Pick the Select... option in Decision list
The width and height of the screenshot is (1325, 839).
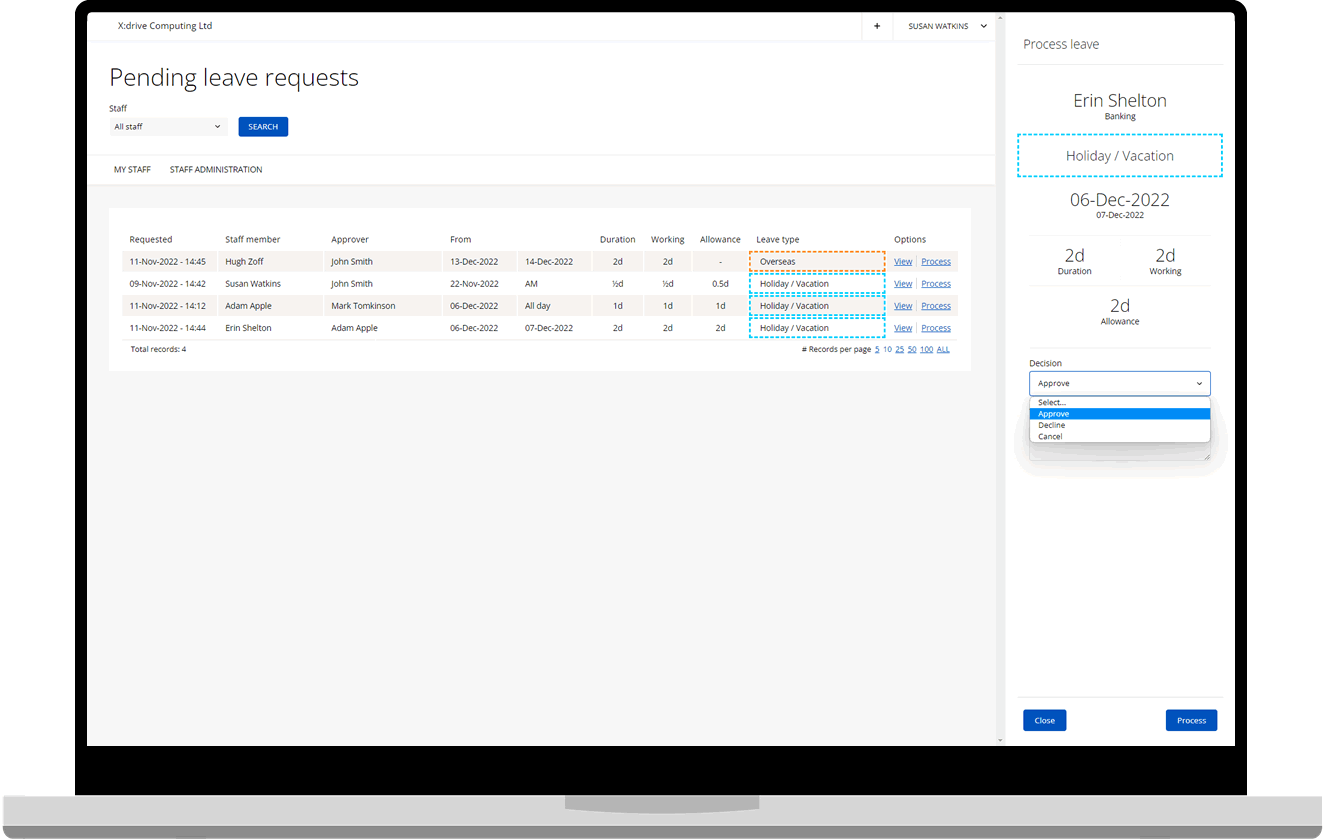[1052, 402]
